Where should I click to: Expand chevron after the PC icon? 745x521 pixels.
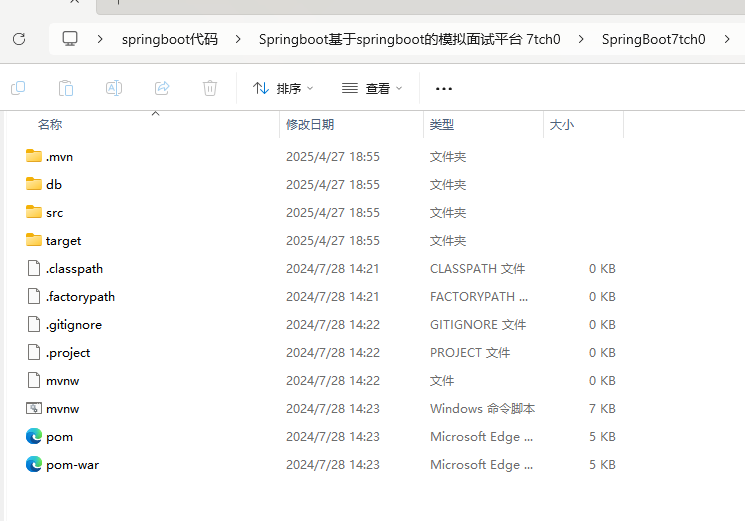100,39
